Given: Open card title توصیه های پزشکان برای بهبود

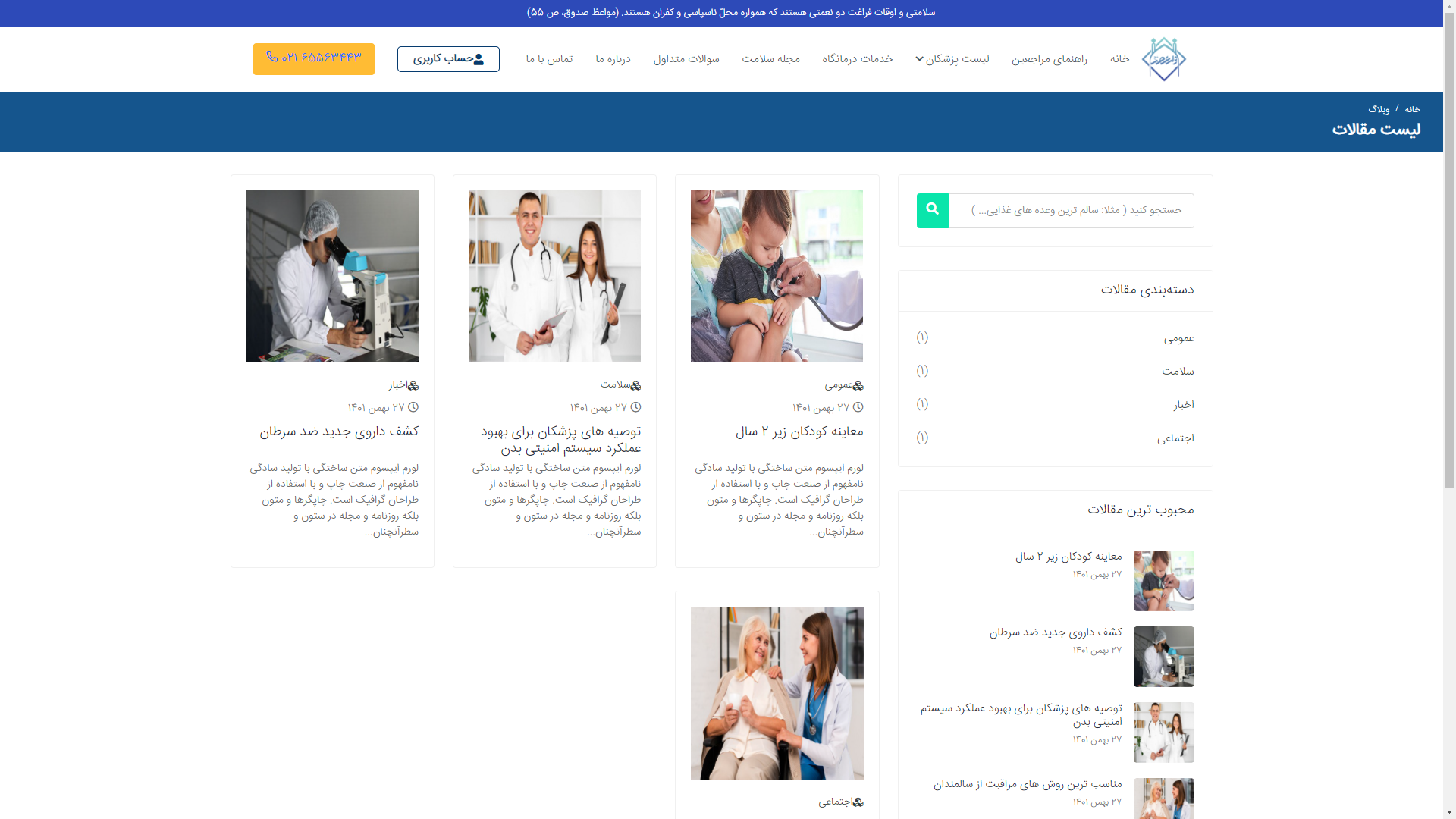Looking at the screenshot, I should pyautogui.click(x=560, y=440).
